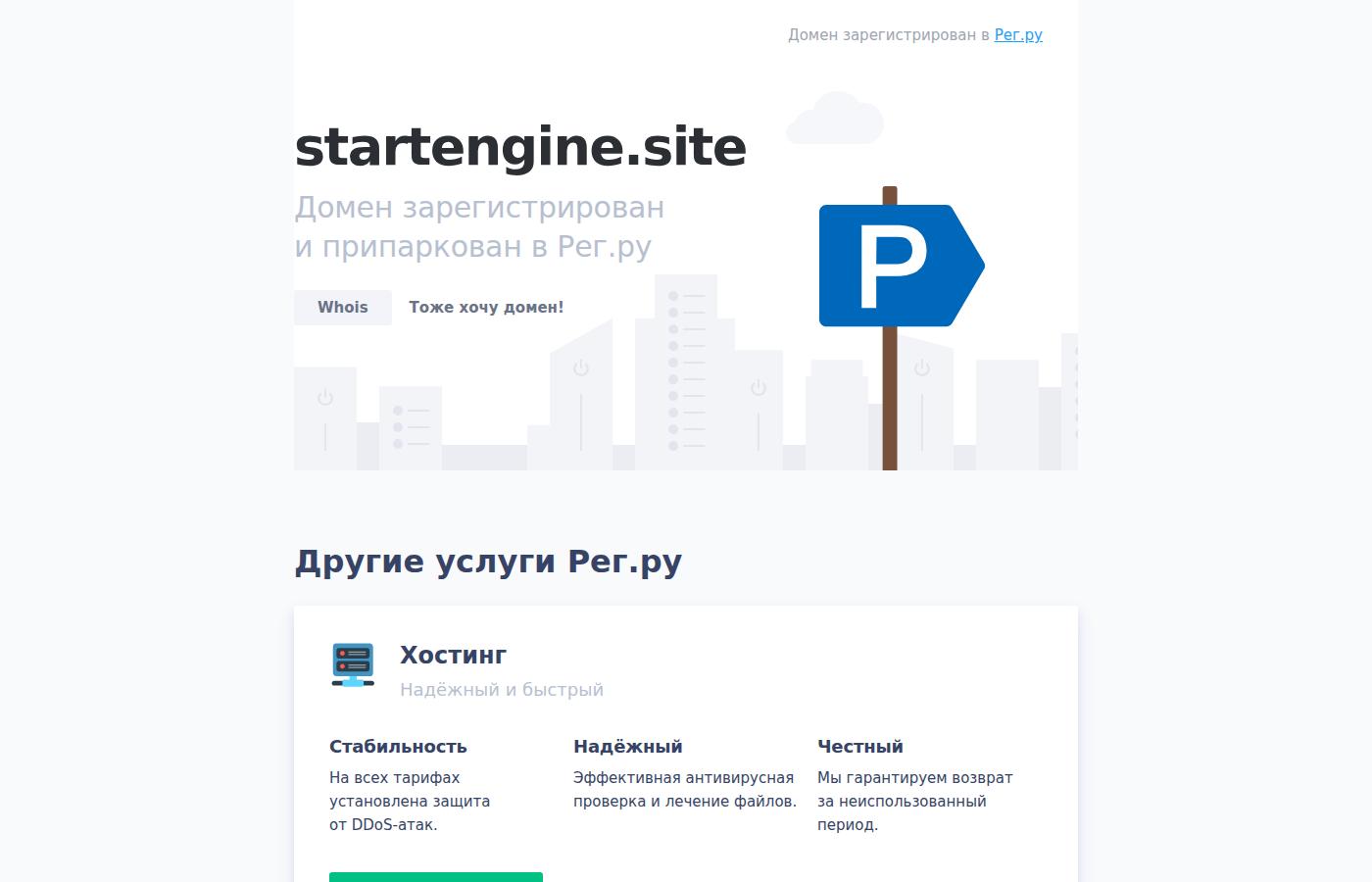Image resolution: width=1372 pixels, height=882 pixels.
Task: Click the "Хостинг" card title
Action: click(x=453, y=655)
